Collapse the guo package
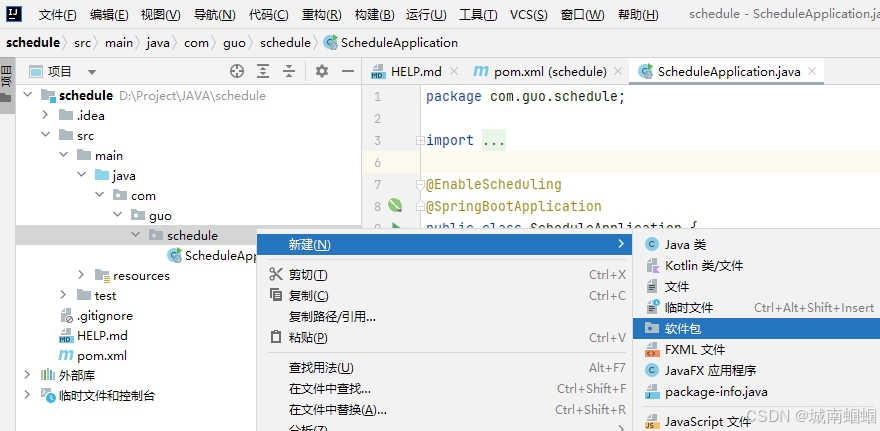This screenshot has width=880, height=431. 117,216
